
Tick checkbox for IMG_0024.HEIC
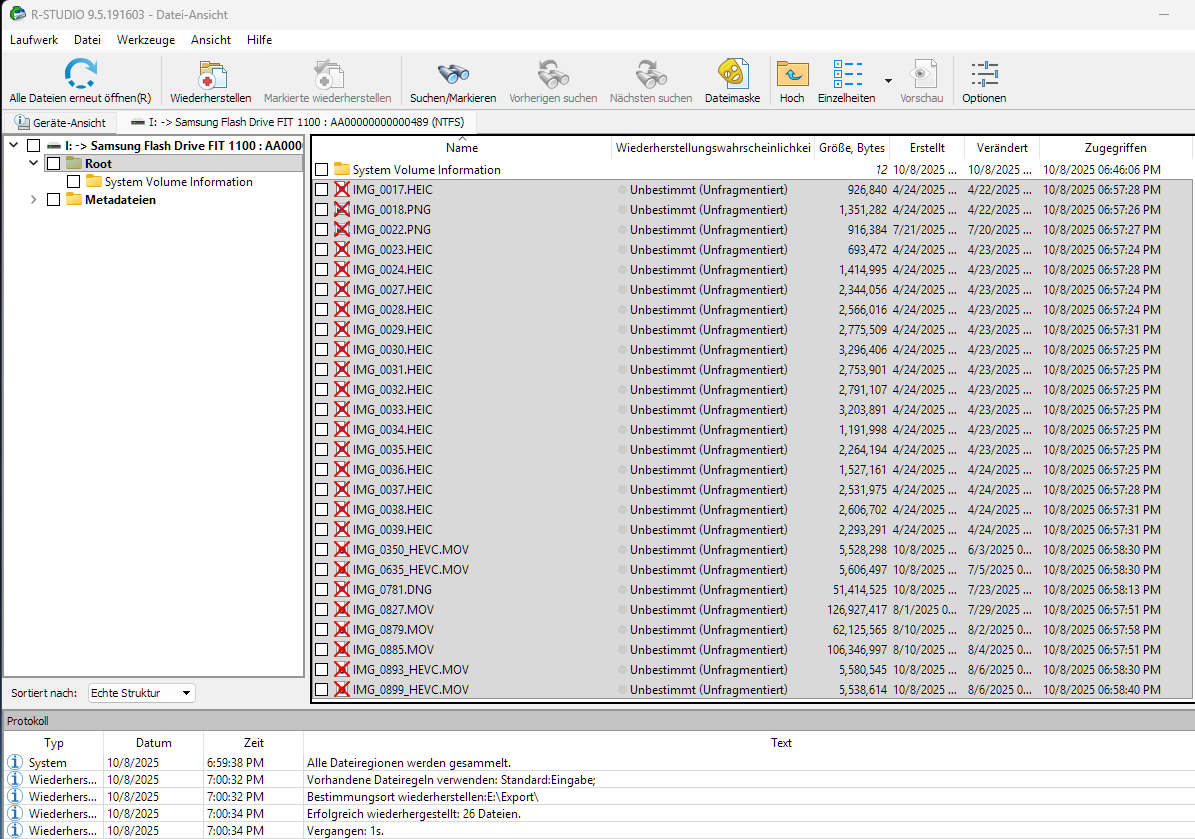322,269
